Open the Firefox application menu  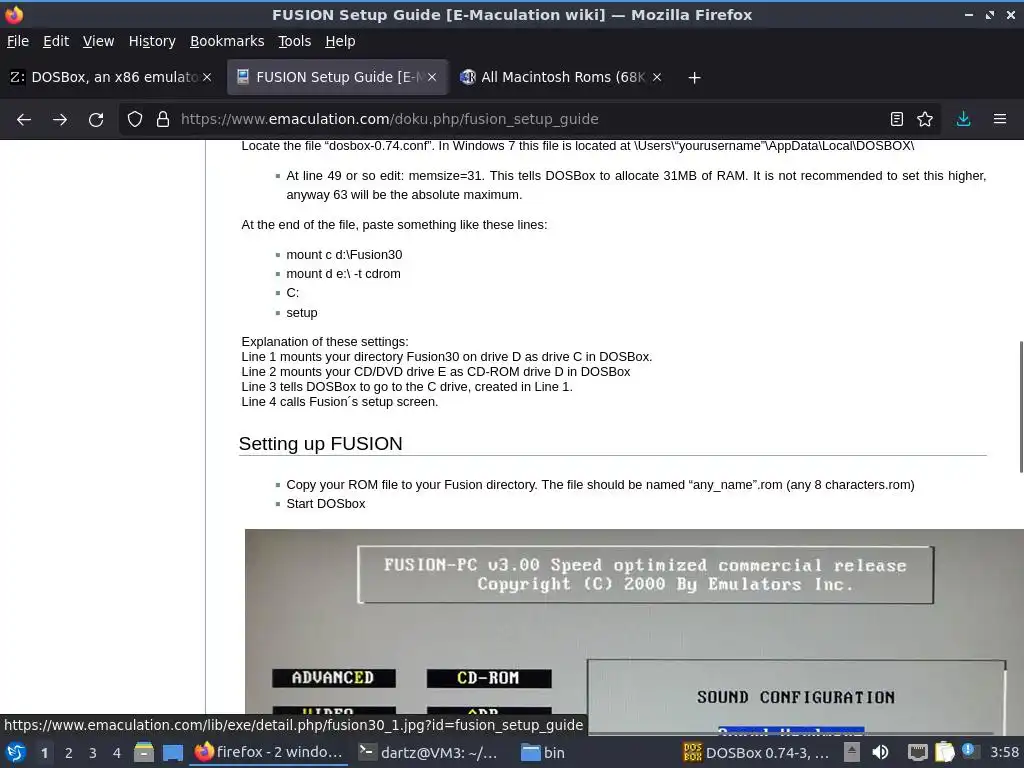tap(999, 120)
